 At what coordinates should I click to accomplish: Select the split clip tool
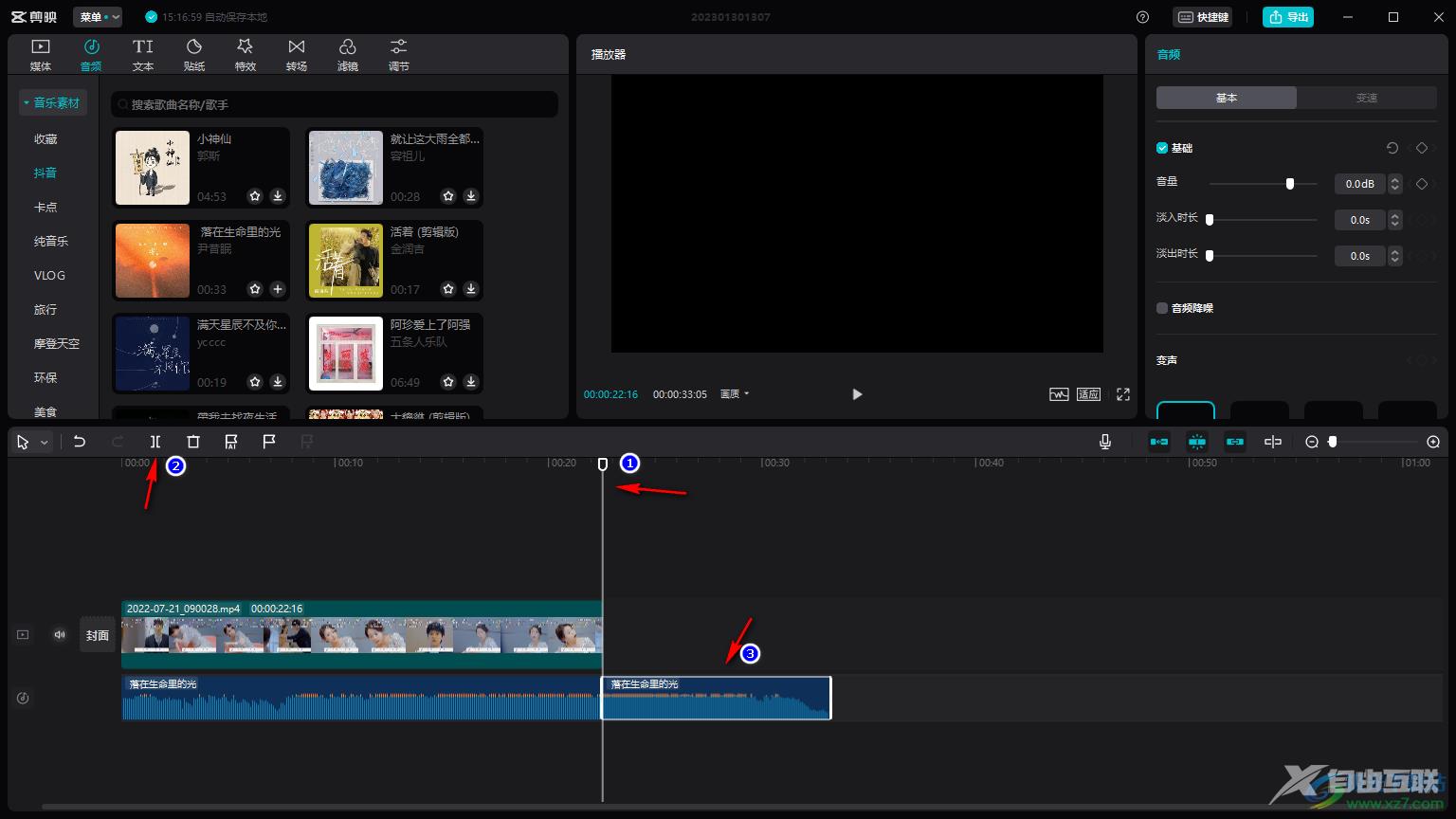155,442
